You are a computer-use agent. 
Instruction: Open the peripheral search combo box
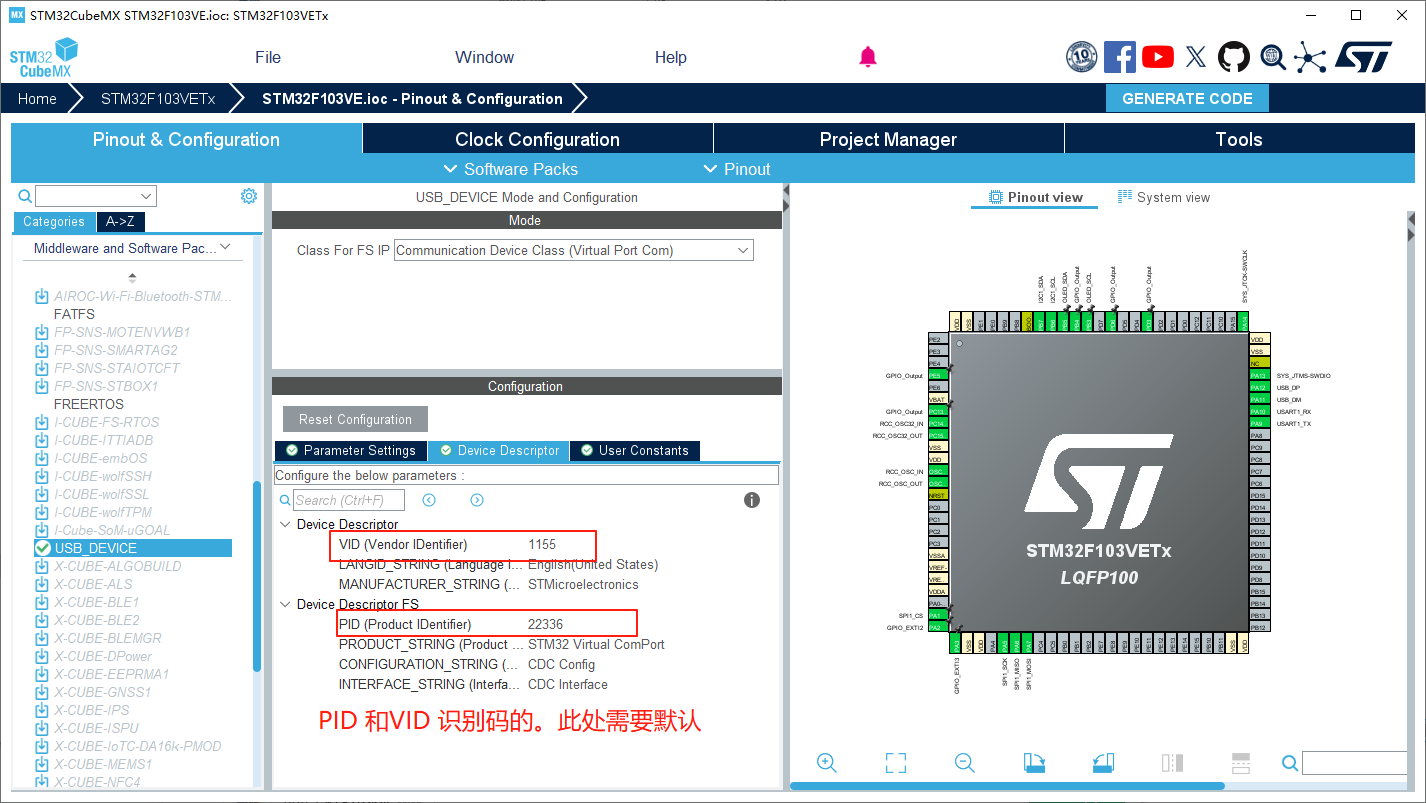coord(96,196)
